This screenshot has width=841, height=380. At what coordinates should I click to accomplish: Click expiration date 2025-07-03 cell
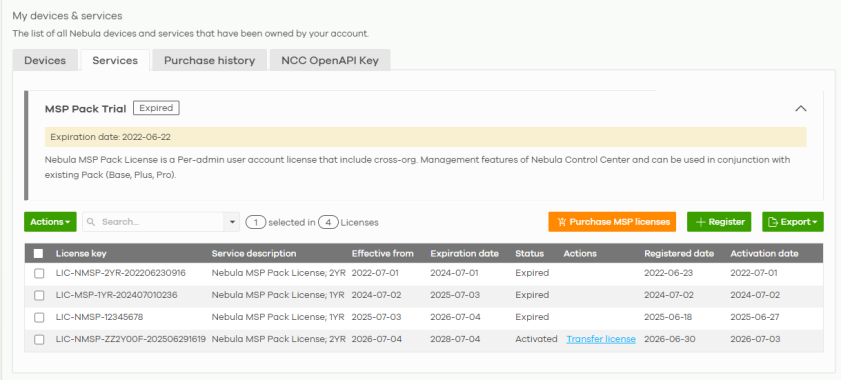455,295
